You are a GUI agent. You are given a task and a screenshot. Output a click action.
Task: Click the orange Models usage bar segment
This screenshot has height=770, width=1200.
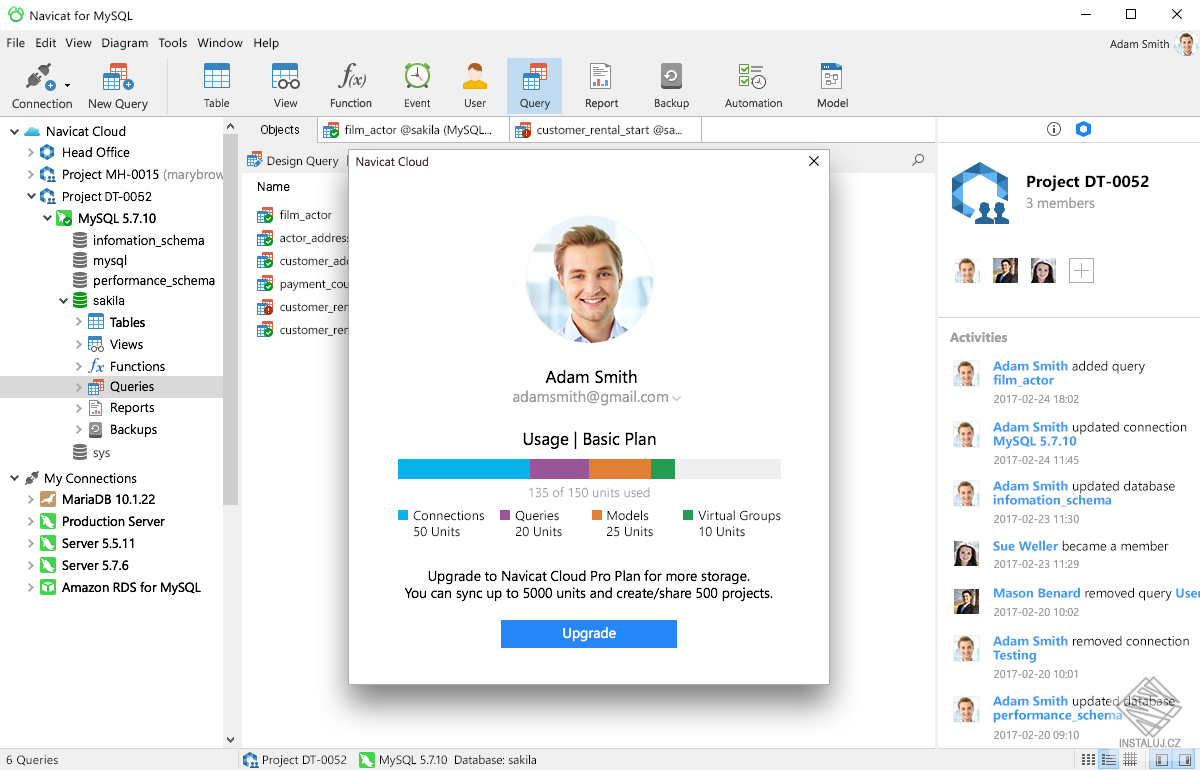tap(620, 469)
